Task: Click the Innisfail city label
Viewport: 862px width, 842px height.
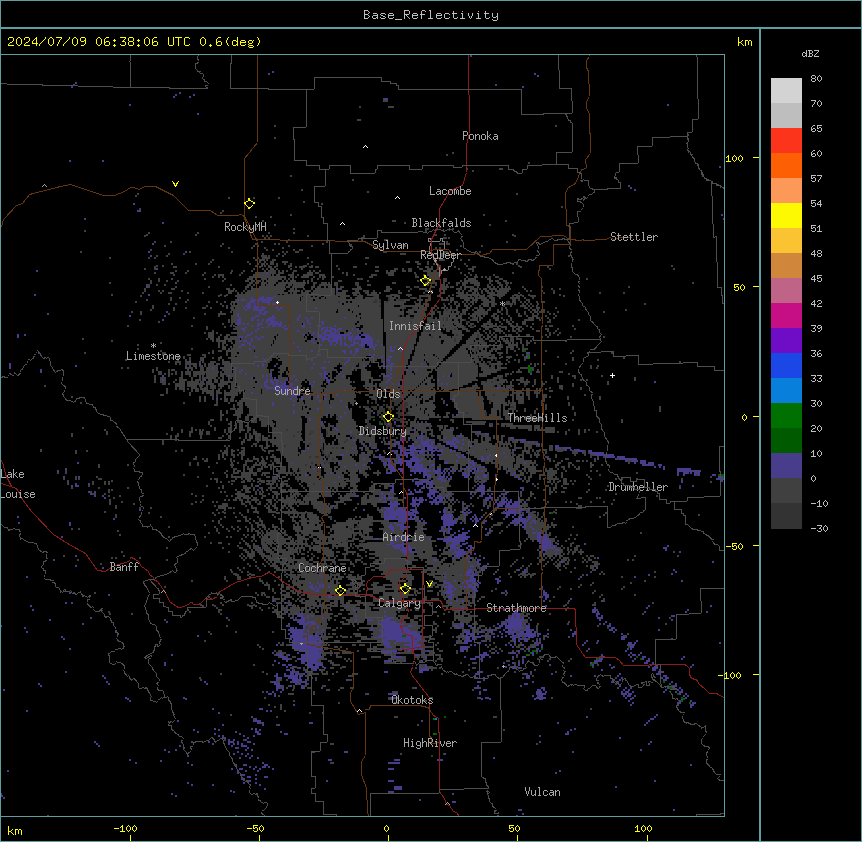Action: (x=415, y=326)
